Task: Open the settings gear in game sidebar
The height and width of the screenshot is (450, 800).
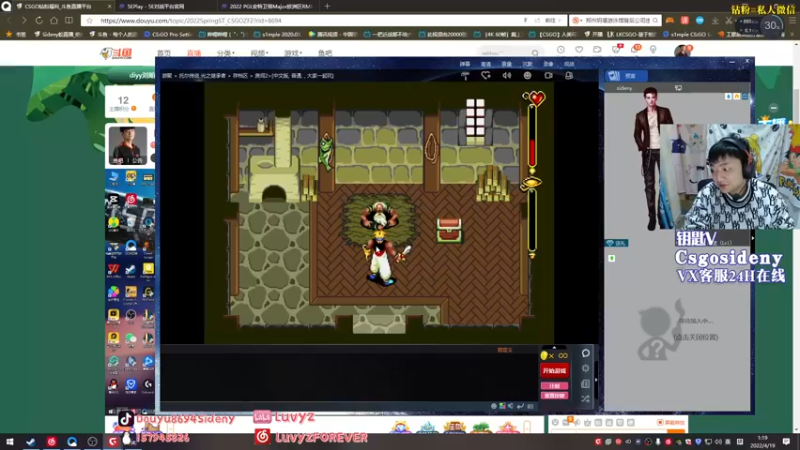Action: (586, 368)
